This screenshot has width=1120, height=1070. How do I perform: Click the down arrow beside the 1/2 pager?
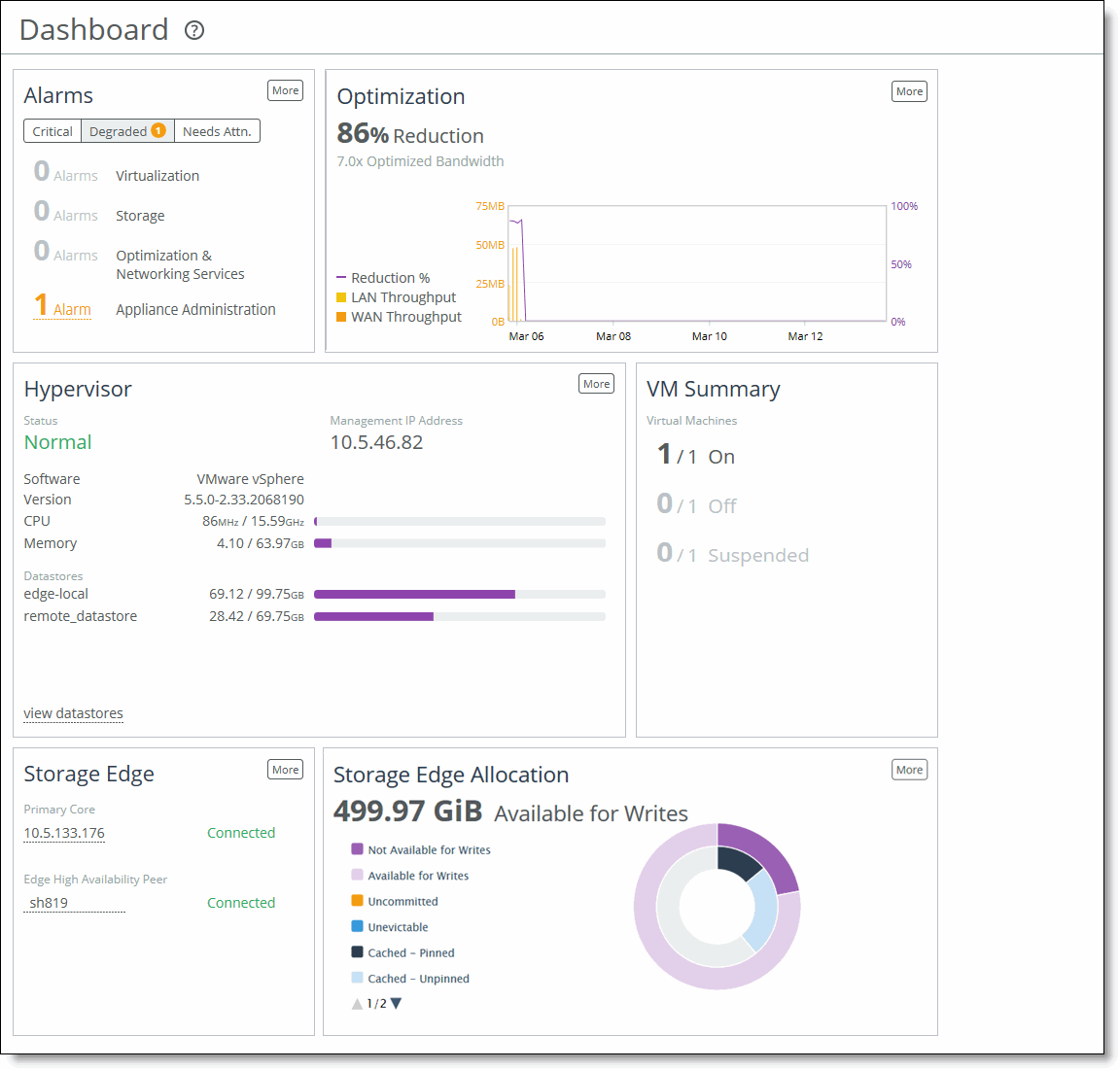[x=395, y=1003]
